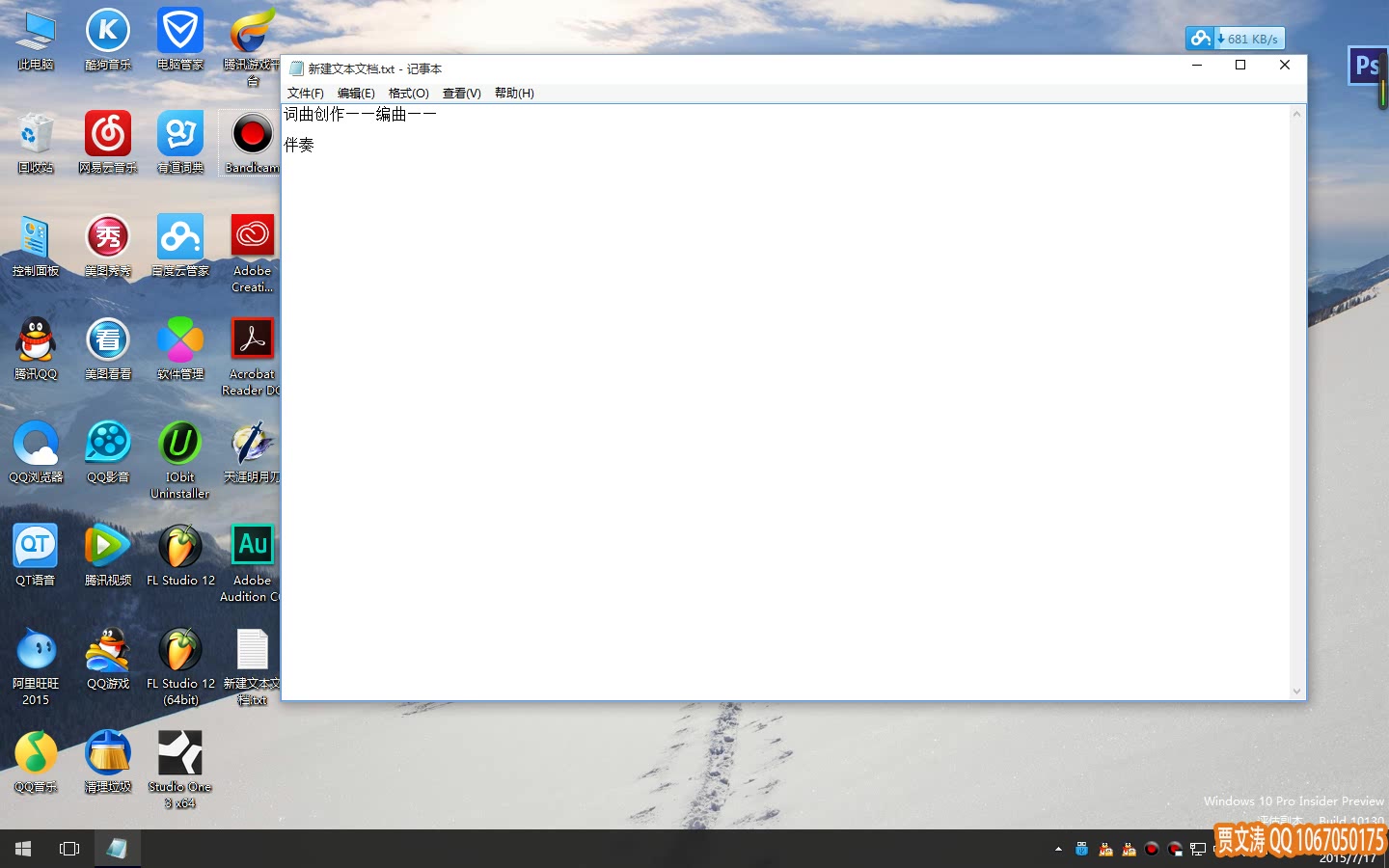This screenshot has width=1389, height=868.
Task: Select the 回收站 recycle bin icon
Action: (x=36, y=143)
